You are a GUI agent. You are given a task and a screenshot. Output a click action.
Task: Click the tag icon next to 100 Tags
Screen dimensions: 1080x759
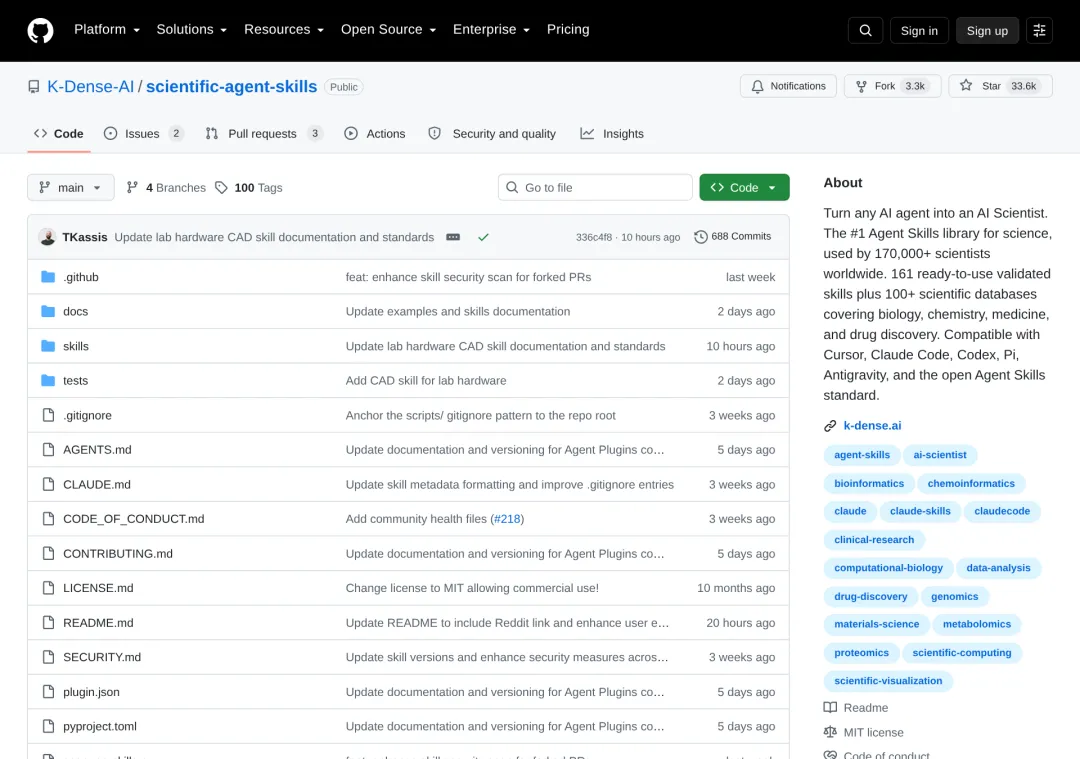point(221,187)
